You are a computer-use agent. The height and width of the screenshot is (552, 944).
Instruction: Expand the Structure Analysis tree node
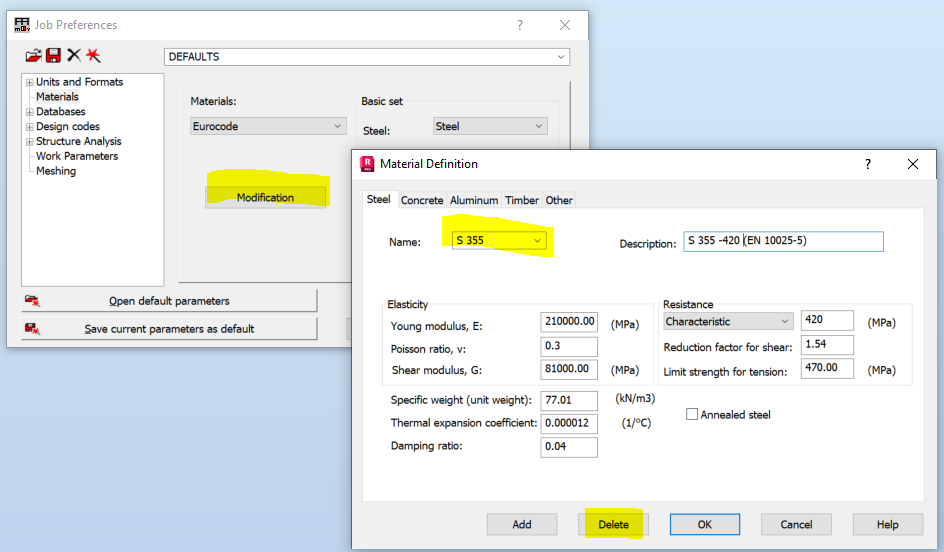pos(29,142)
